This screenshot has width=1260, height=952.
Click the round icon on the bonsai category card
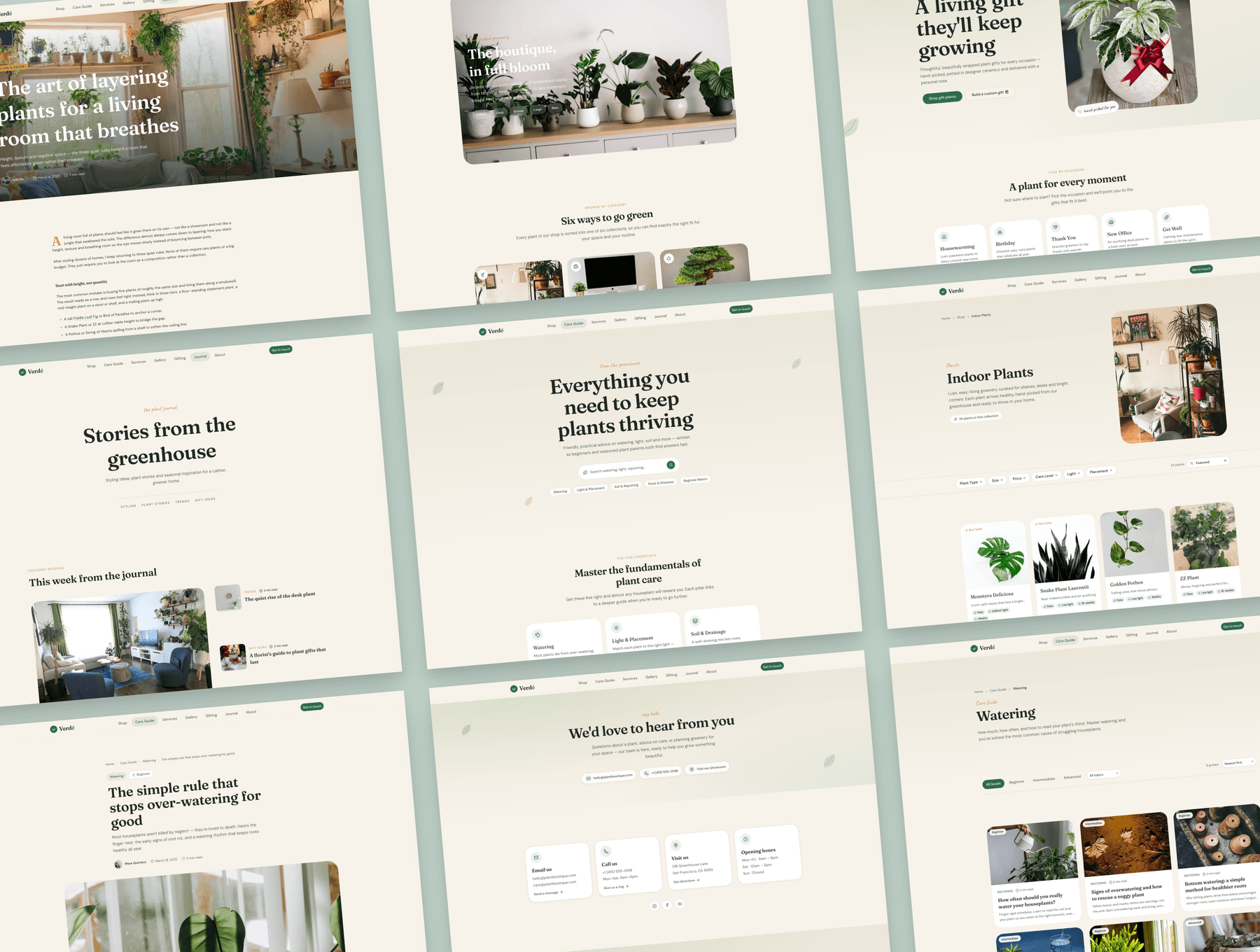[668, 258]
